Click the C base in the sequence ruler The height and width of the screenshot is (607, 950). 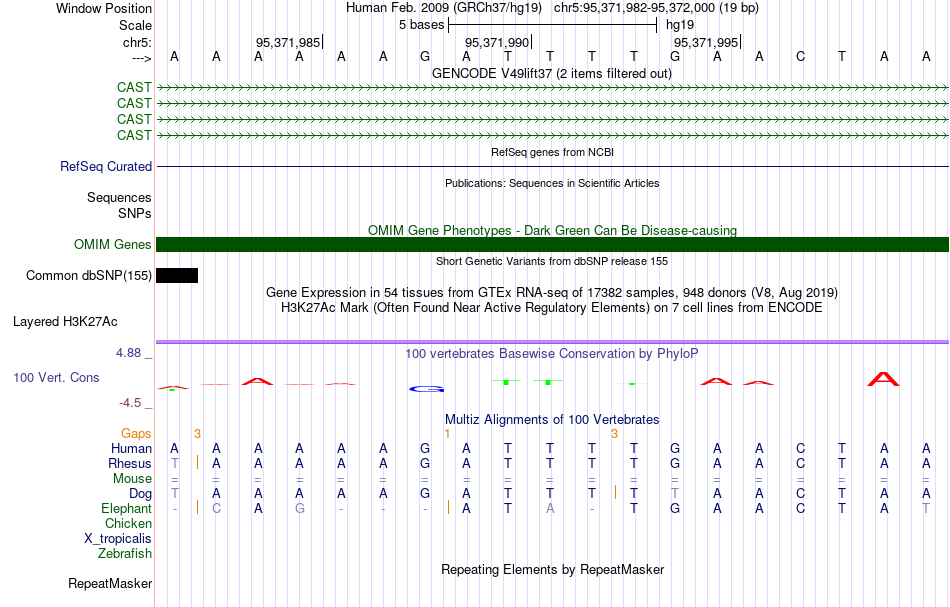[x=800, y=56]
